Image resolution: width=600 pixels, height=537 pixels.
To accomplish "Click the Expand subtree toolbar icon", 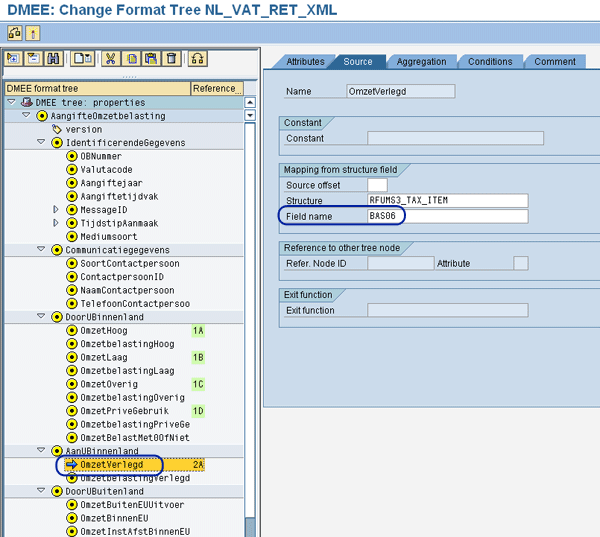I will pos(13,59).
